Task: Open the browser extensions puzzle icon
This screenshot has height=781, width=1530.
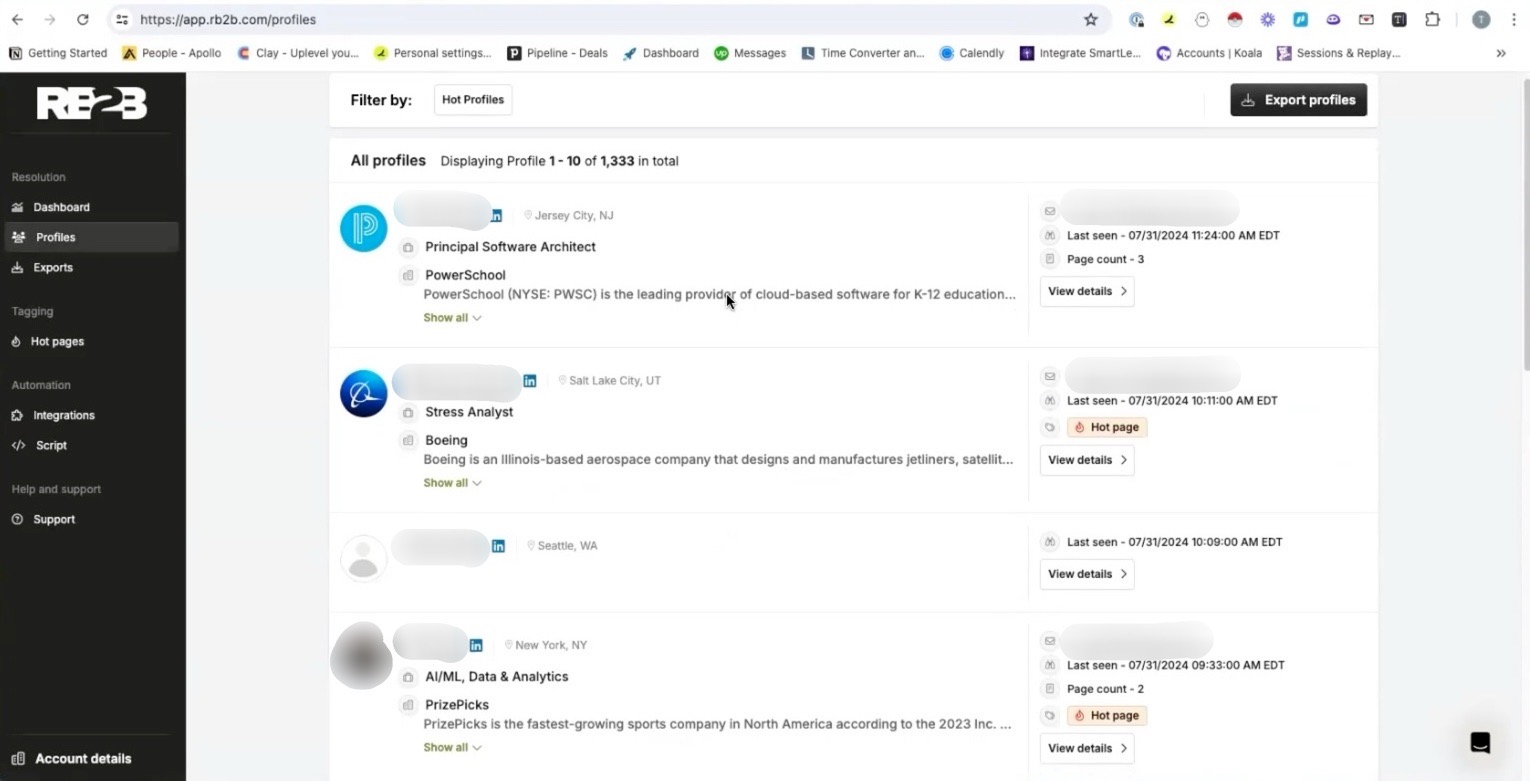Action: tap(1432, 19)
